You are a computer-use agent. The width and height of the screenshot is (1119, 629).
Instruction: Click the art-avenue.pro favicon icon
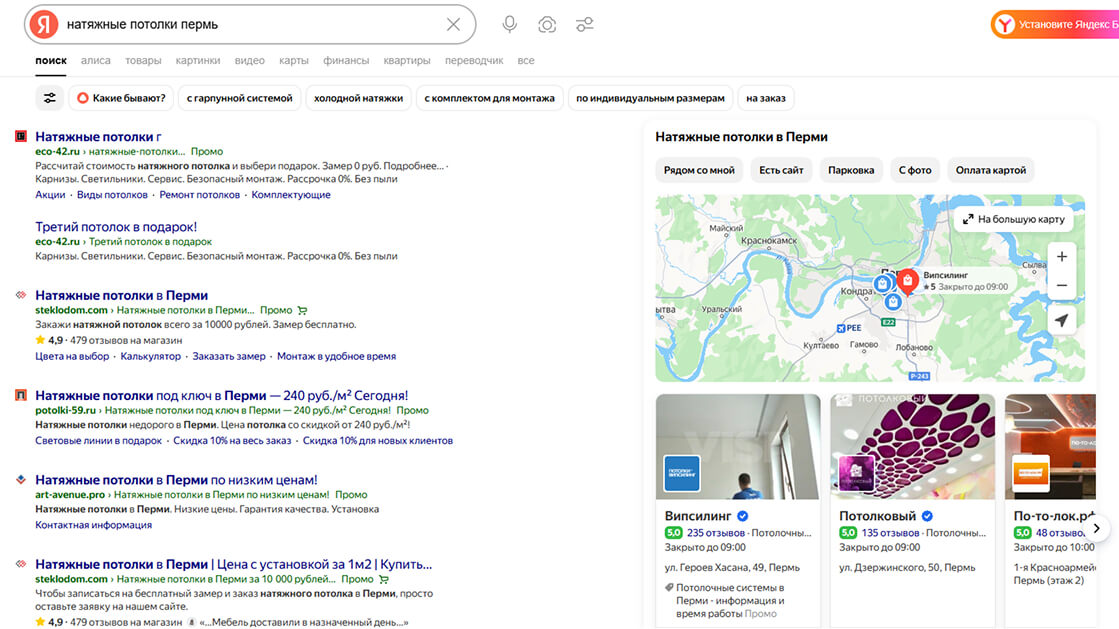[x=21, y=480]
